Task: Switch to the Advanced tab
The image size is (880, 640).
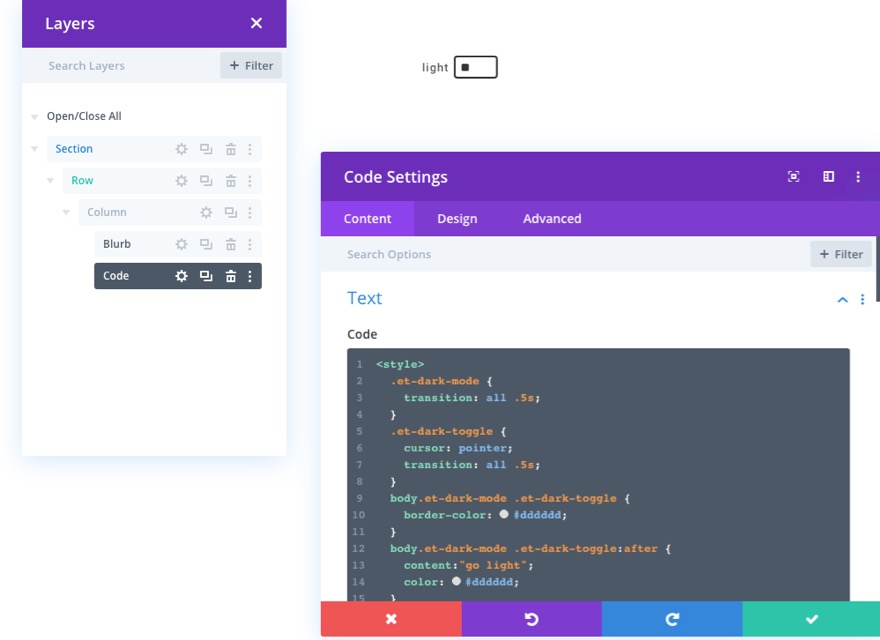Action: [x=552, y=218]
